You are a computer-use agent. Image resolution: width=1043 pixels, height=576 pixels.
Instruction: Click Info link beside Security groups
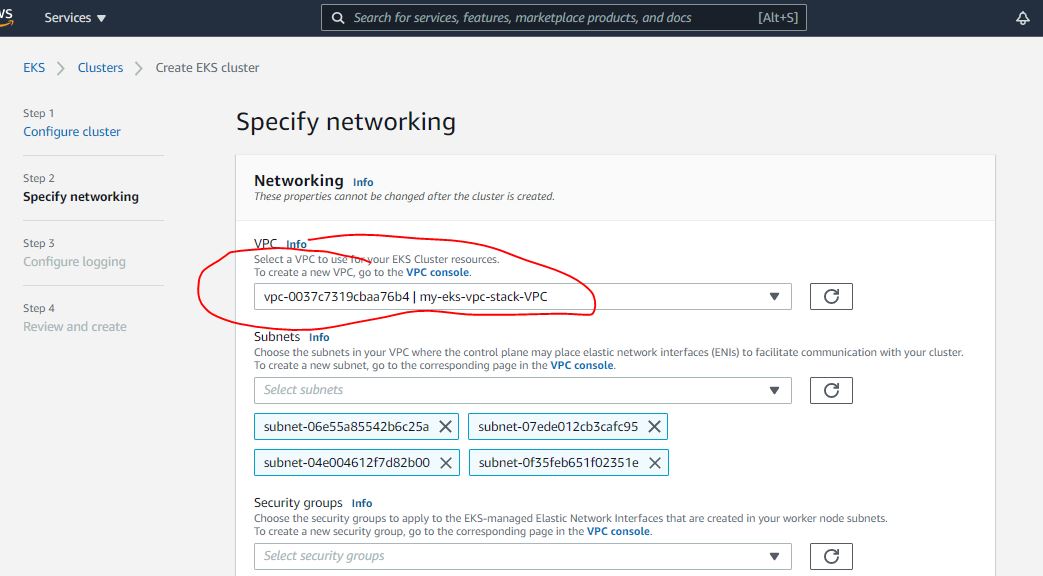click(362, 504)
